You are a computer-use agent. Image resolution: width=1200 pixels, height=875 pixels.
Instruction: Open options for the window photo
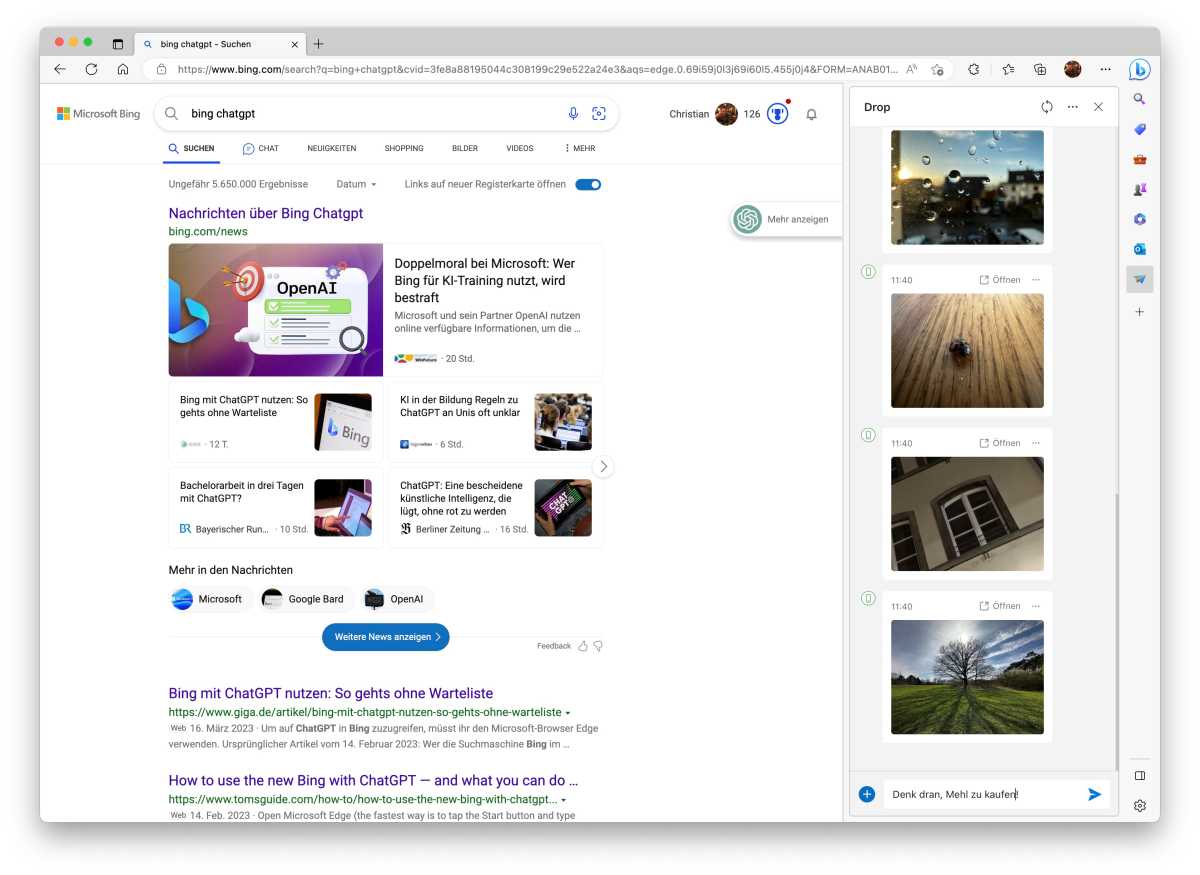(x=1036, y=443)
